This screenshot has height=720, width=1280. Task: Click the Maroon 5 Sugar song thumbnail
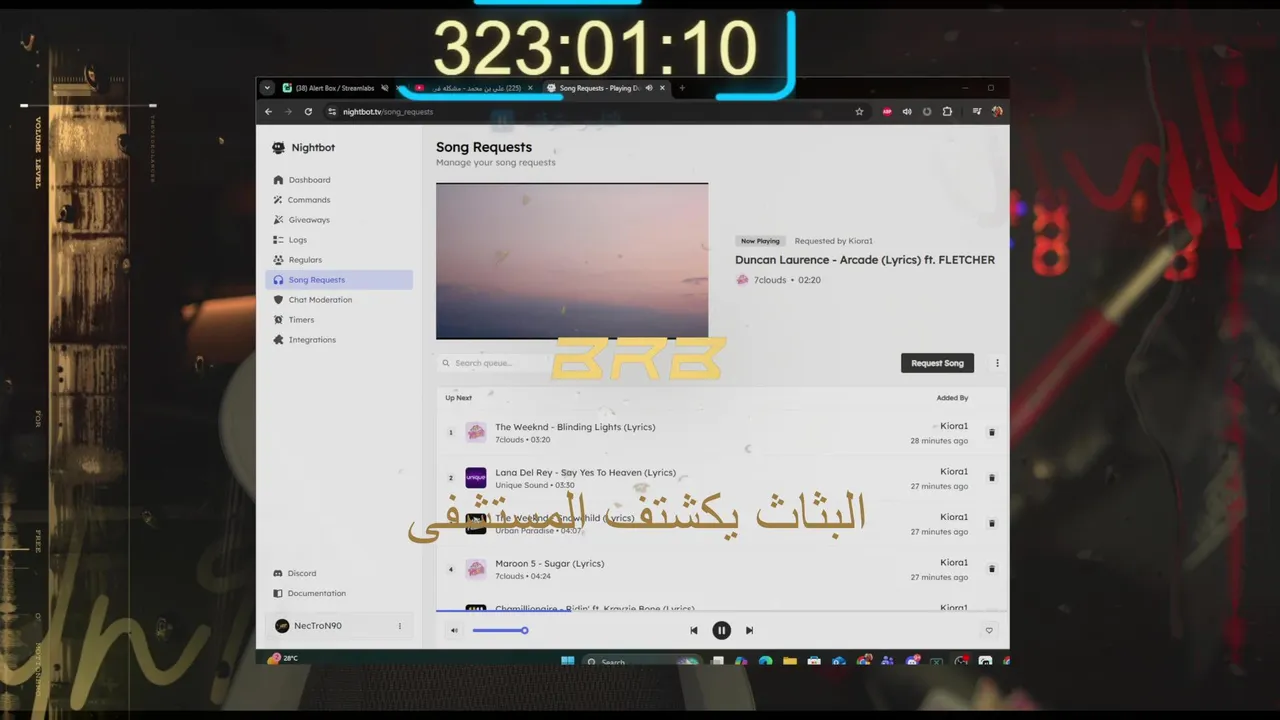tap(476, 569)
